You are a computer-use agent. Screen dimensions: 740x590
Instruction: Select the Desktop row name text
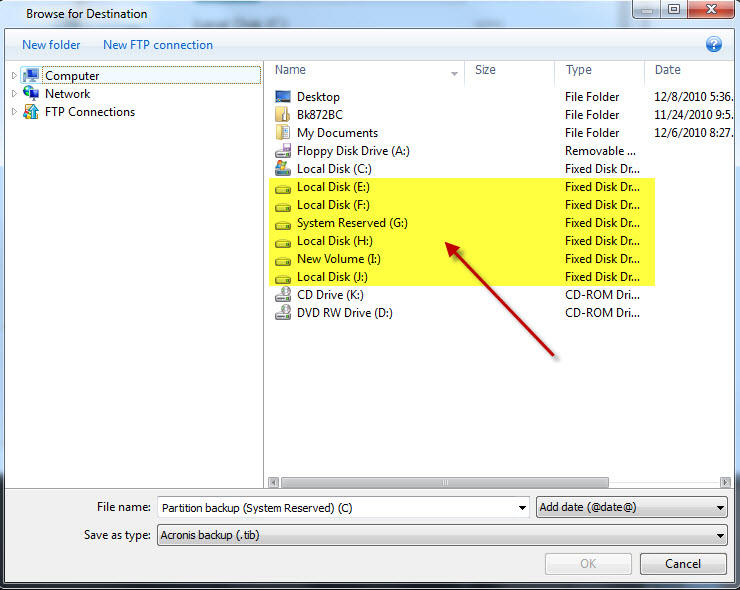click(x=318, y=97)
